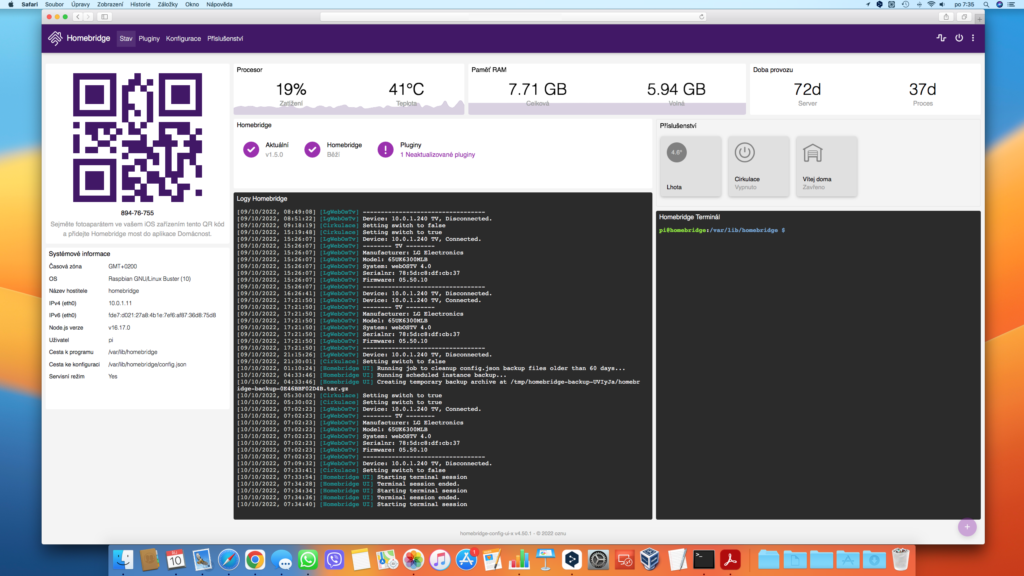The width and height of the screenshot is (1024, 576).
Task: Open the volume control in the menu bar
Action: click(942, 5)
